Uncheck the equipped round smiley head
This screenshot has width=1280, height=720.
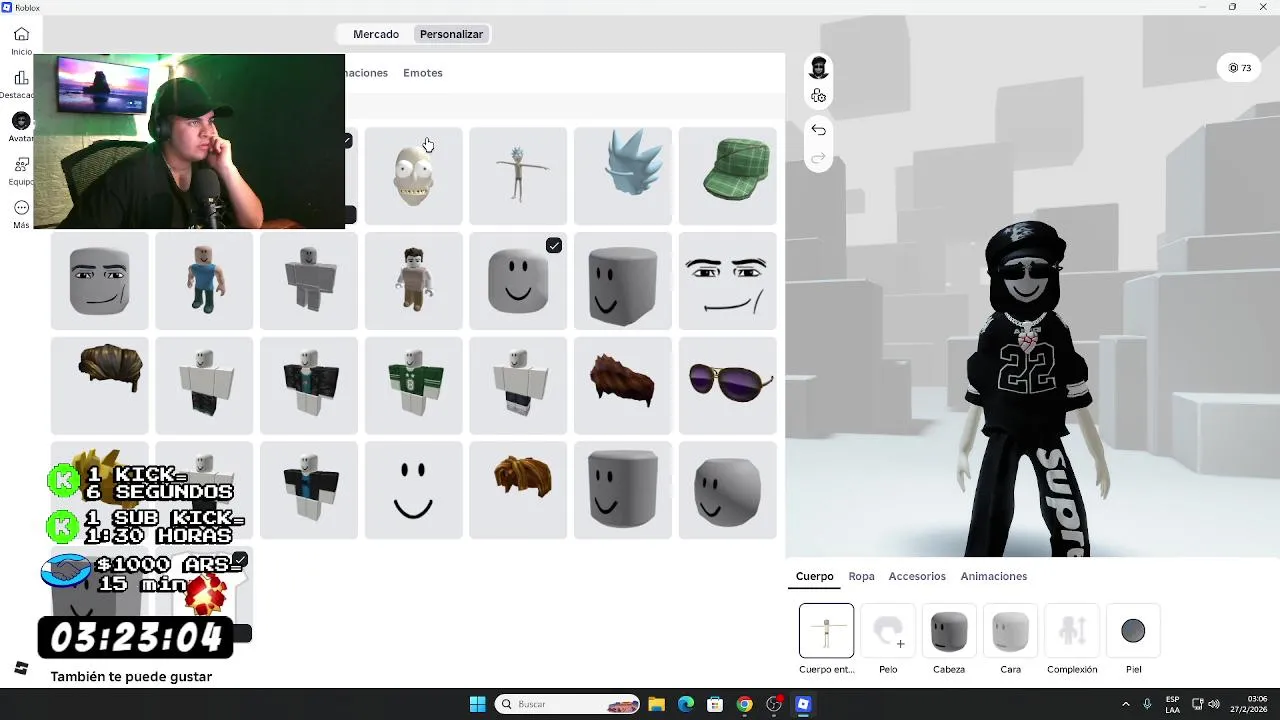518,281
